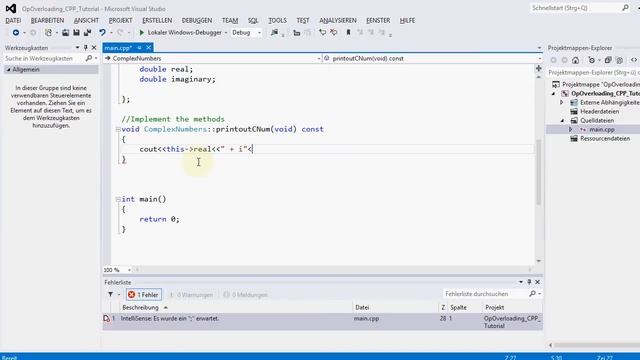Viewport: 640px width, 360px height.
Task: Select the IntelliSense ';' erwartet error row
Action: coord(322,322)
